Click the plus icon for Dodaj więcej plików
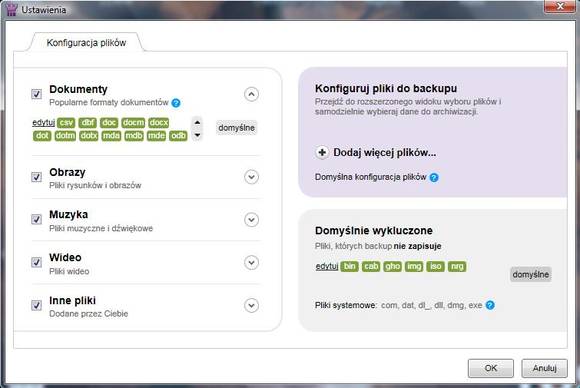Image resolution: width=580 pixels, height=388 pixels. pos(322,152)
